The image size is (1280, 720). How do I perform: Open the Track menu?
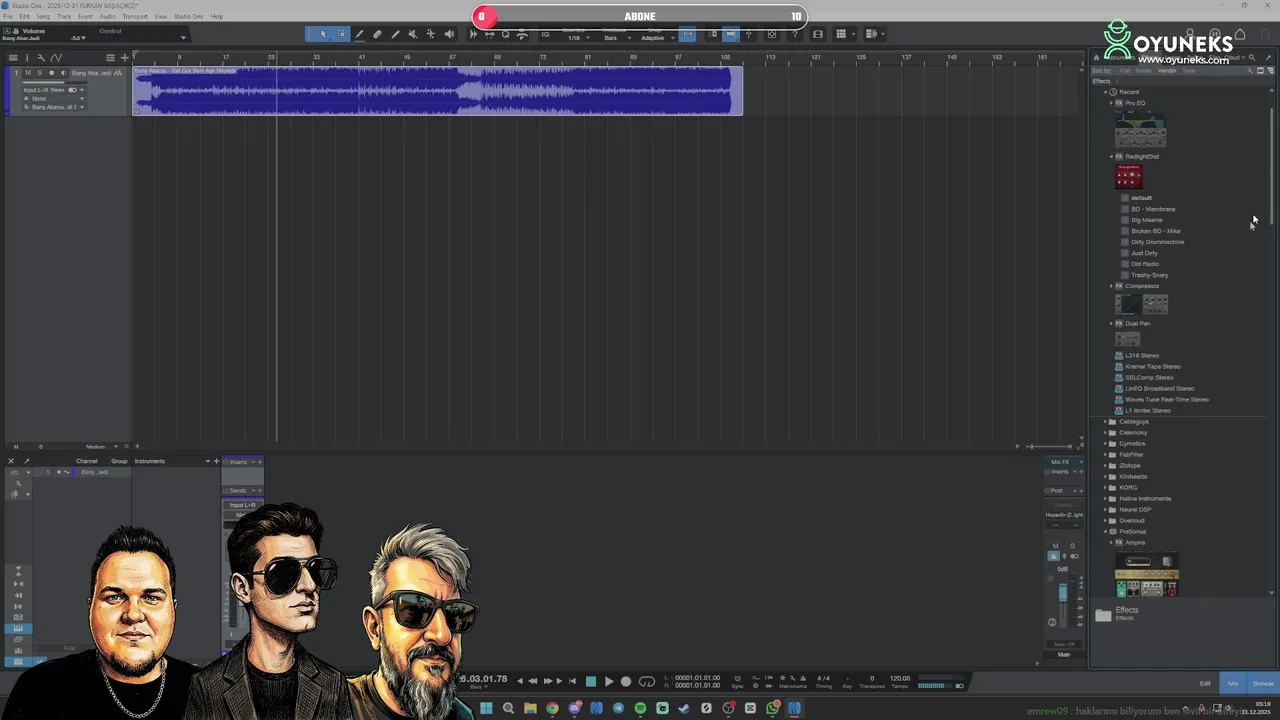coord(64,17)
